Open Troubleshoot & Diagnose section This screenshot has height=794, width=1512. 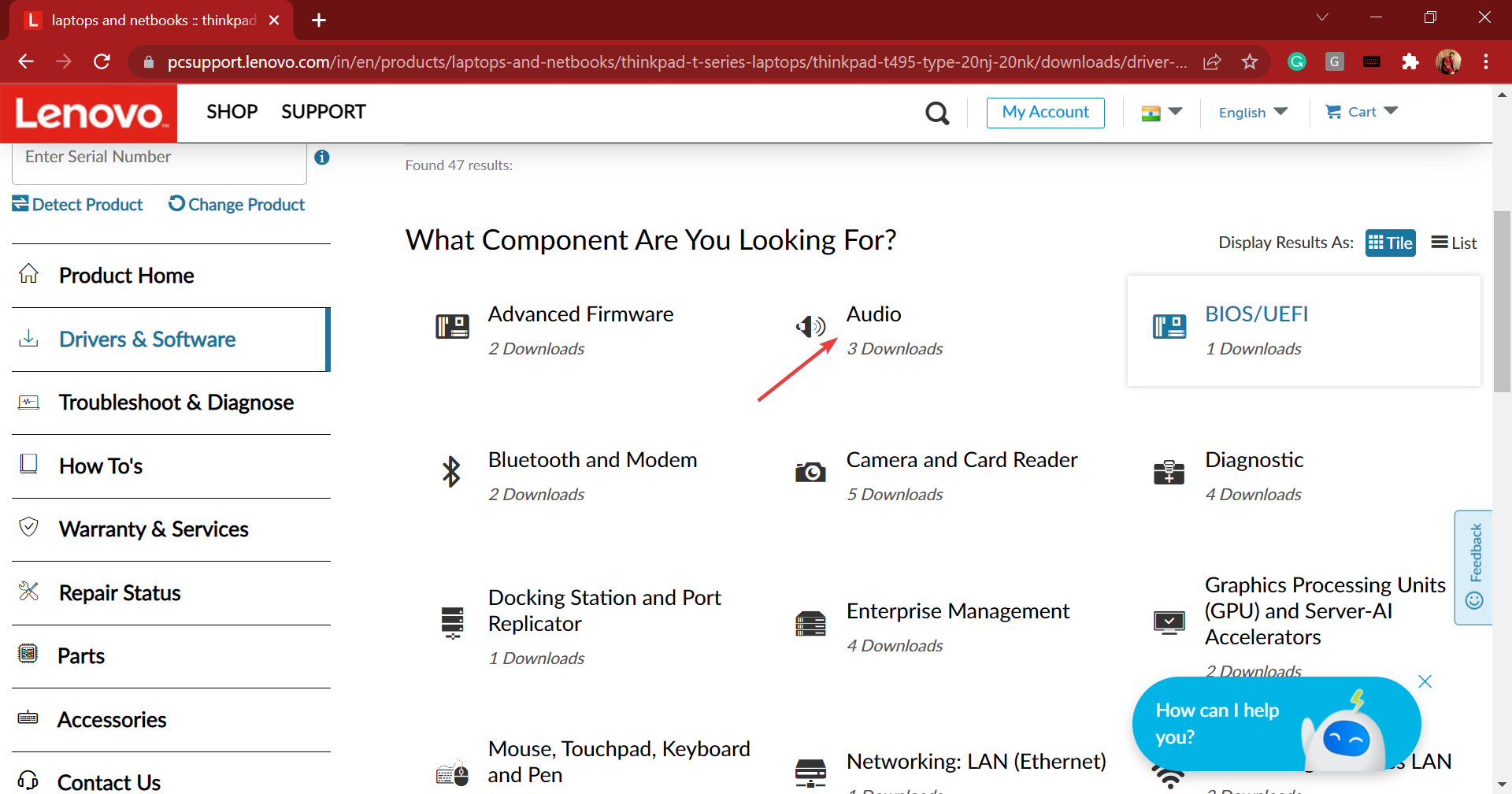coord(171,403)
